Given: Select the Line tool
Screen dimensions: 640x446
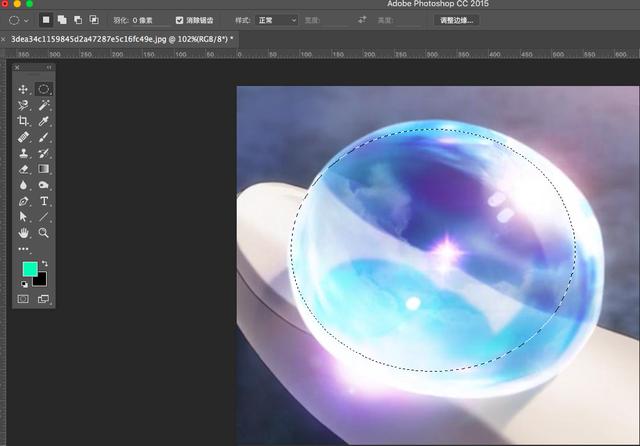Looking at the screenshot, I should click(x=43, y=217).
